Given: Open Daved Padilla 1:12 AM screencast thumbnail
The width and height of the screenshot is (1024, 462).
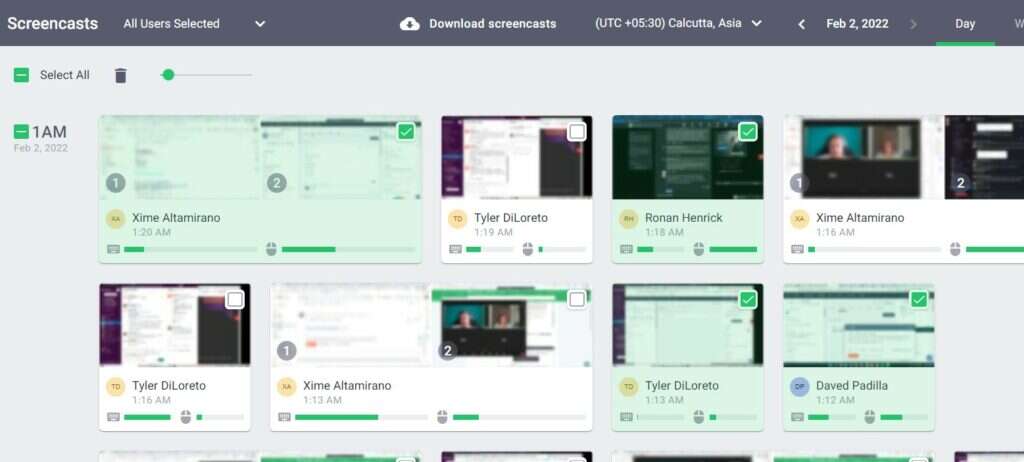Looking at the screenshot, I should 859,325.
